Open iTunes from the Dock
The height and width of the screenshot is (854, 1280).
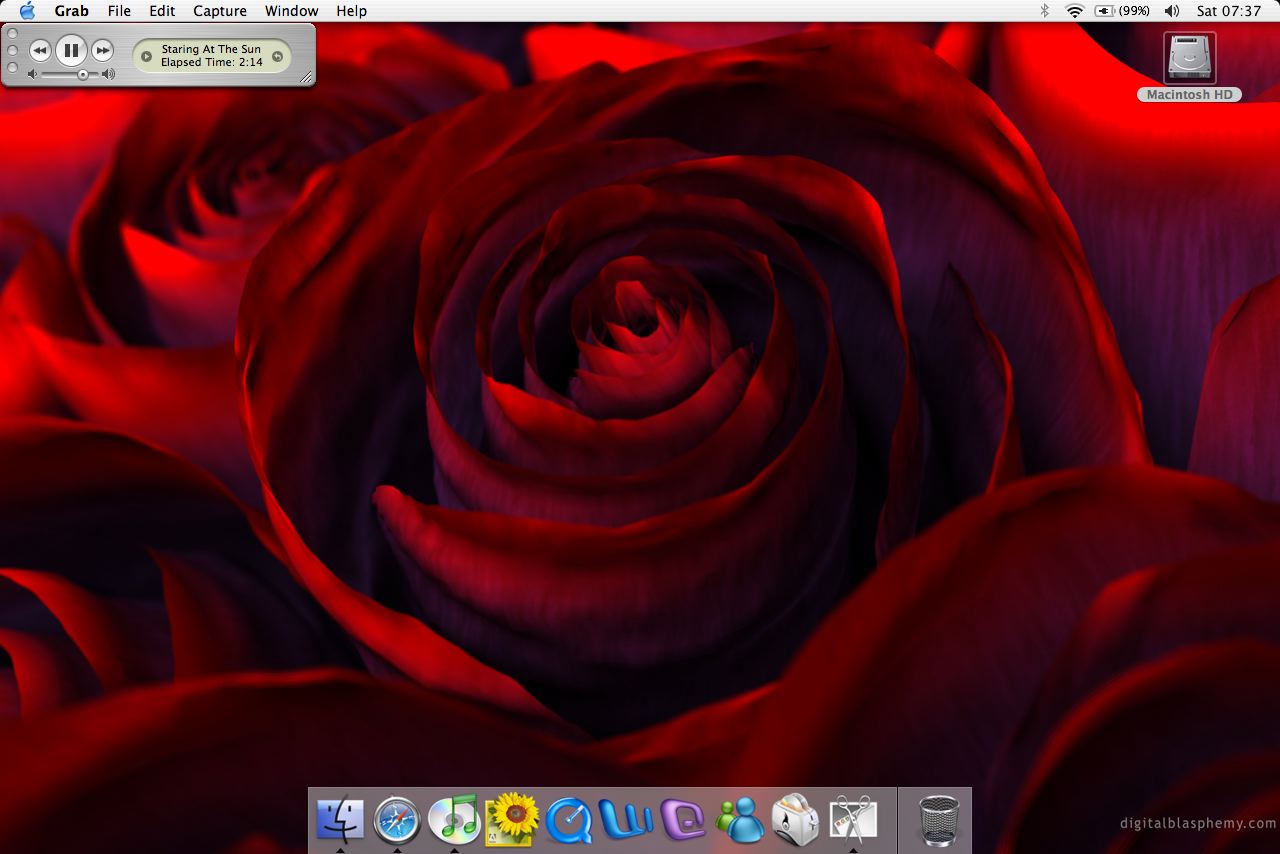(x=454, y=820)
